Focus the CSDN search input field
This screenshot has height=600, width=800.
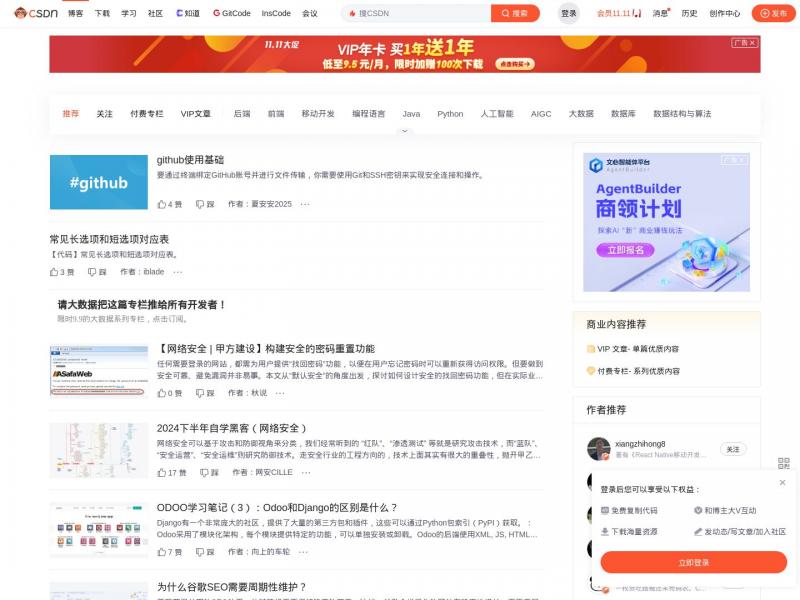click(x=416, y=13)
